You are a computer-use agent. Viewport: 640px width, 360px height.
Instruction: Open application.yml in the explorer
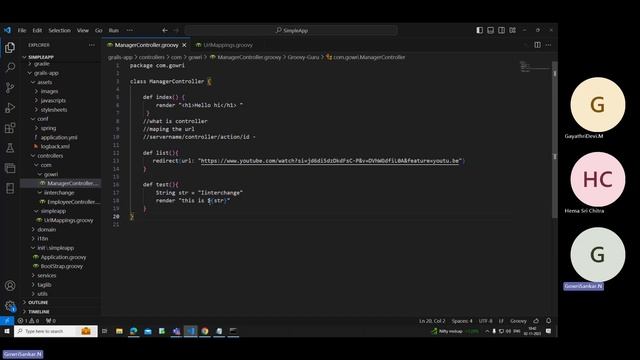(x=59, y=138)
